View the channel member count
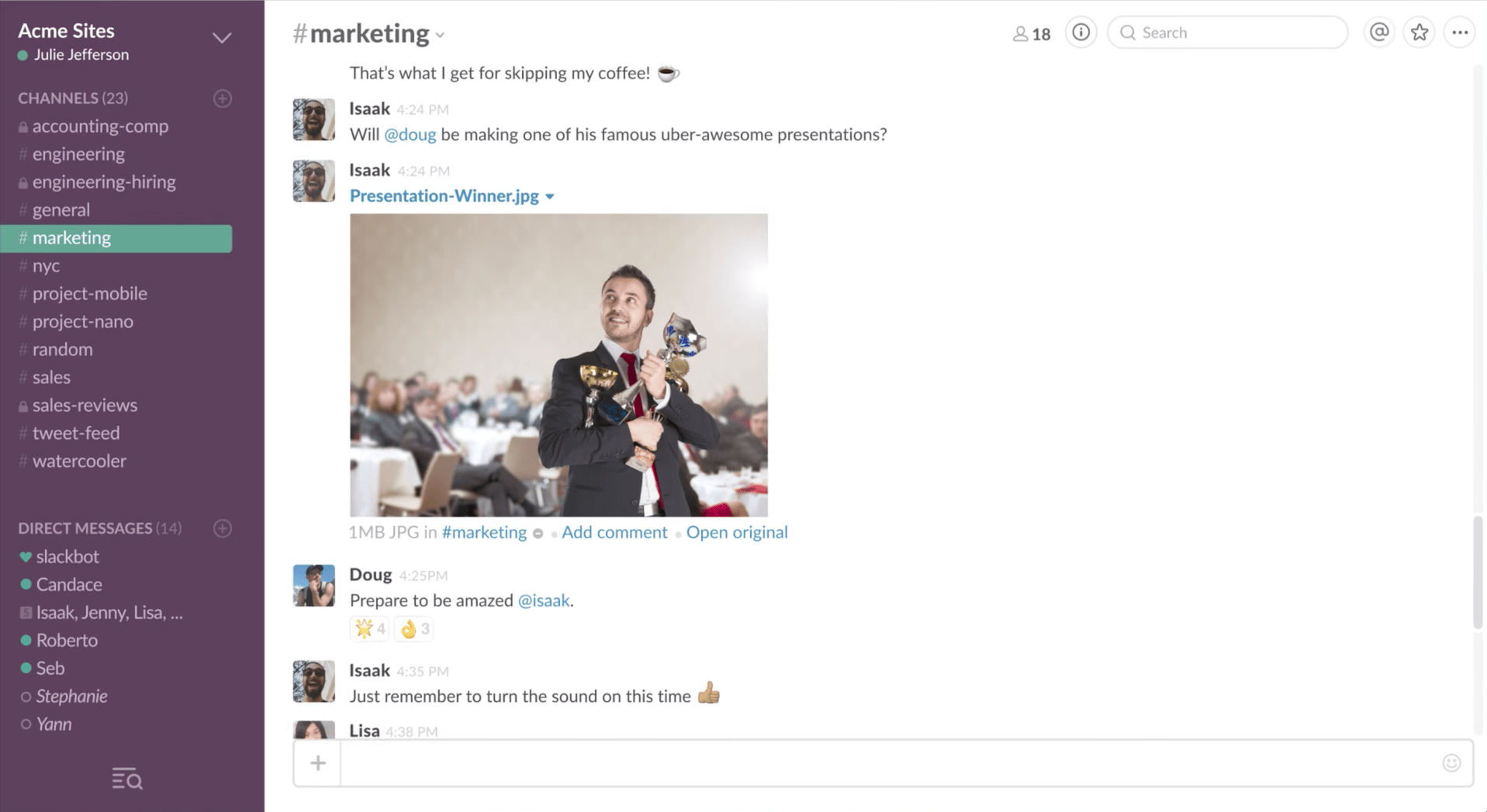 point(1031,33)
